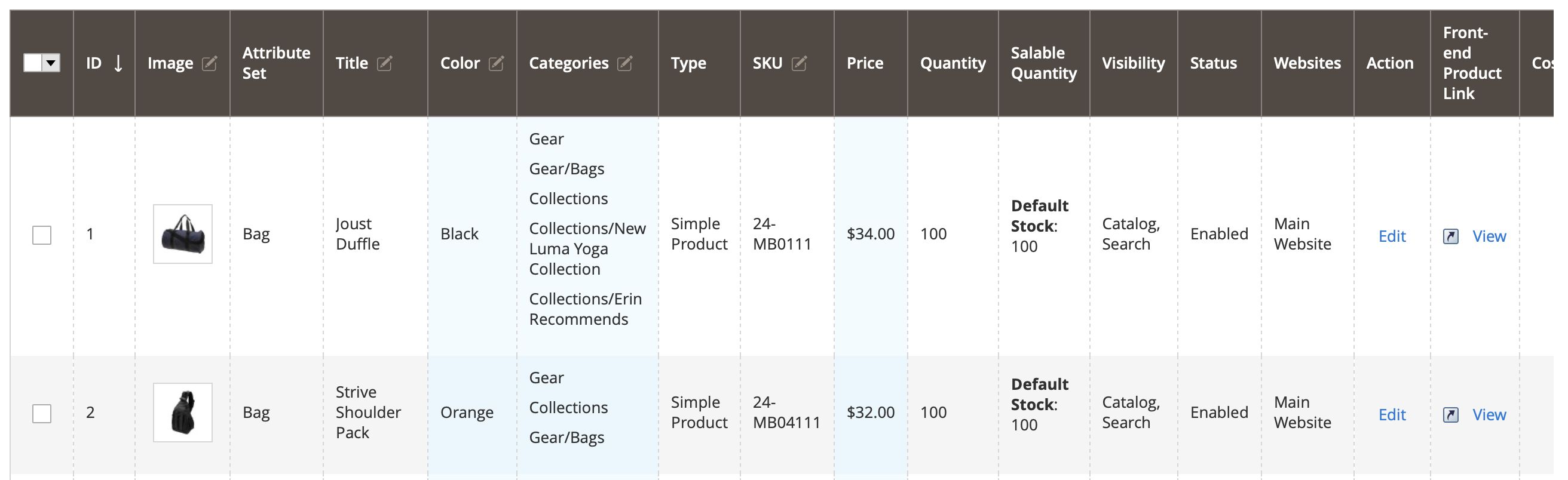
Task: Click the pencil icon next to SKU header
Action: pos(798,63)
